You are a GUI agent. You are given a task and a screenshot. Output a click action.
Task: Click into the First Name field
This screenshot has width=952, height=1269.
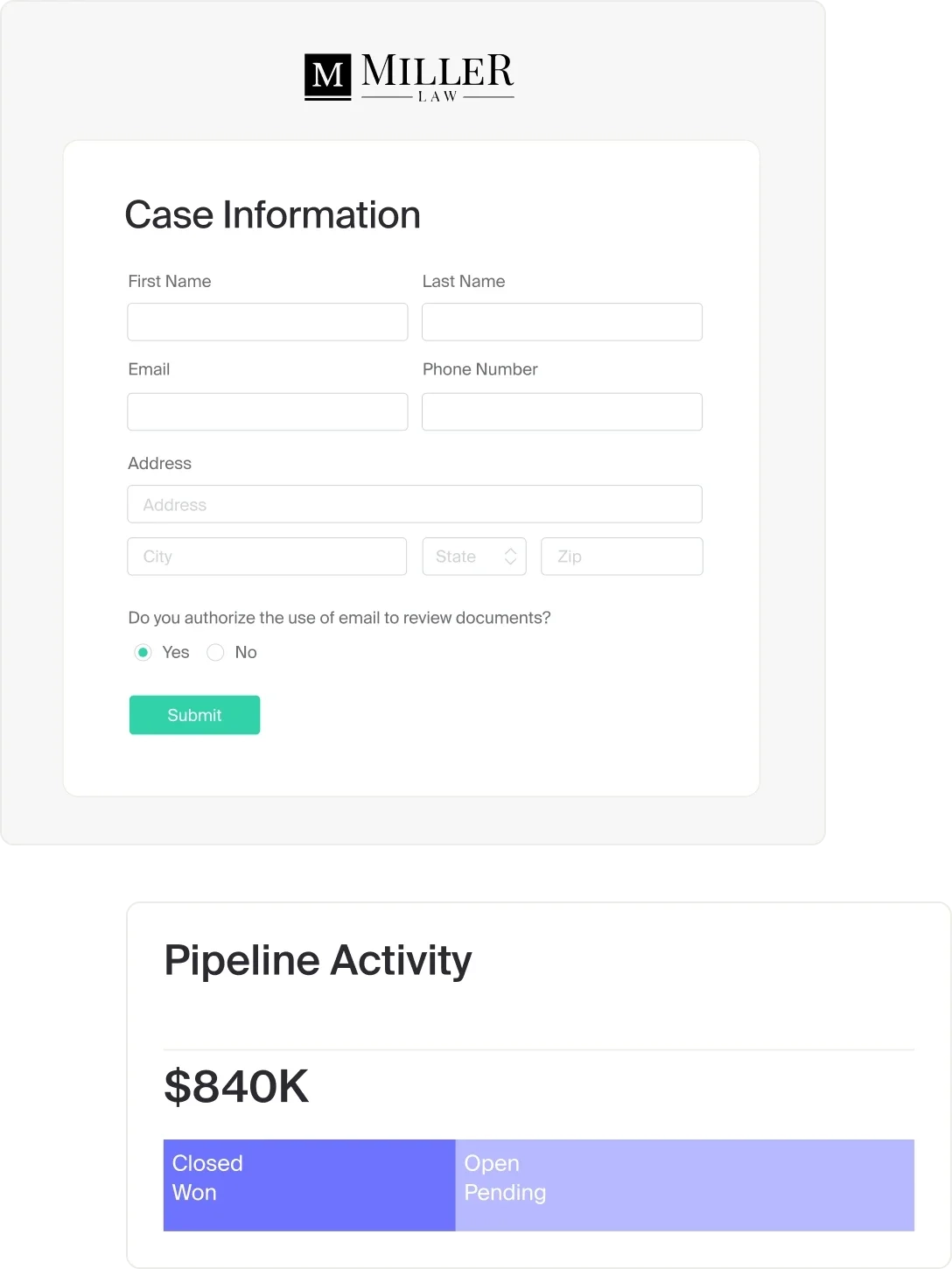click(267, 322)
